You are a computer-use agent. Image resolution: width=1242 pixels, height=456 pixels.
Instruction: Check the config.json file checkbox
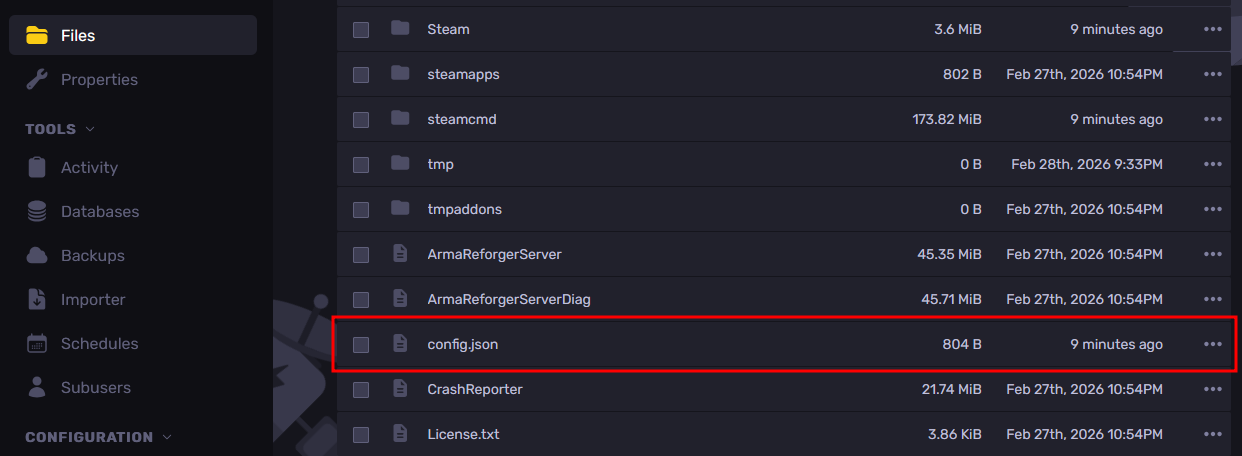361,345
